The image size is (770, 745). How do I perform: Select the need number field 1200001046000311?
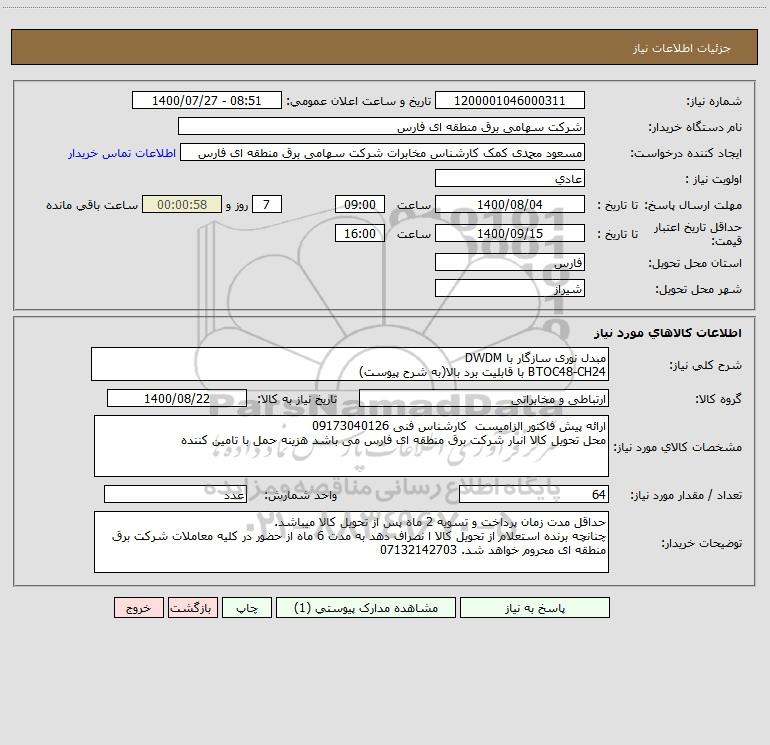[x=510, y=100]
